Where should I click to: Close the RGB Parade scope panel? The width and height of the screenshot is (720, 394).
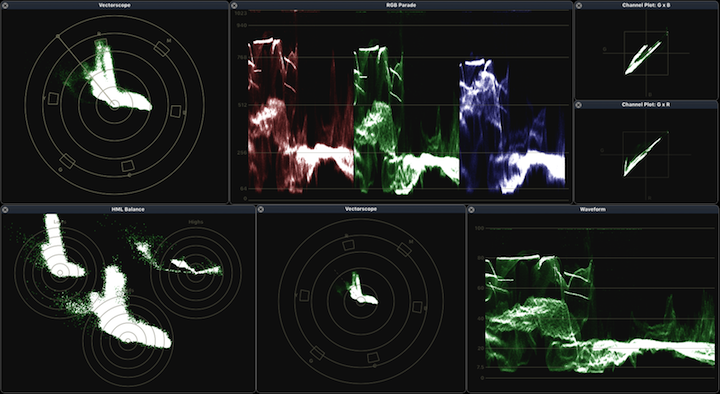click(x=234, y=6)
